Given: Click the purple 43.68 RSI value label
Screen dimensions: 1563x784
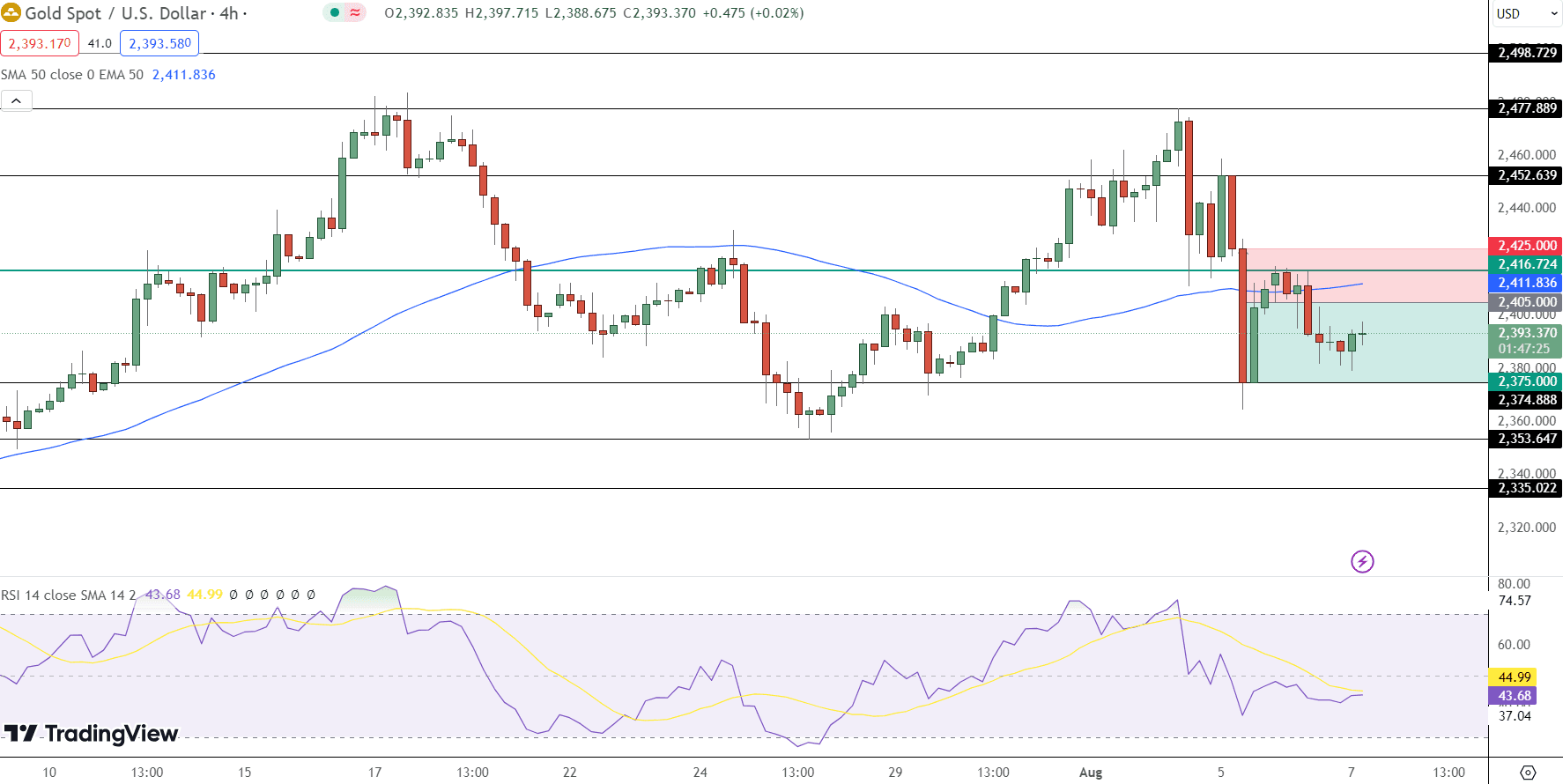Looking at the screenshot, I should click(1514, 696).
